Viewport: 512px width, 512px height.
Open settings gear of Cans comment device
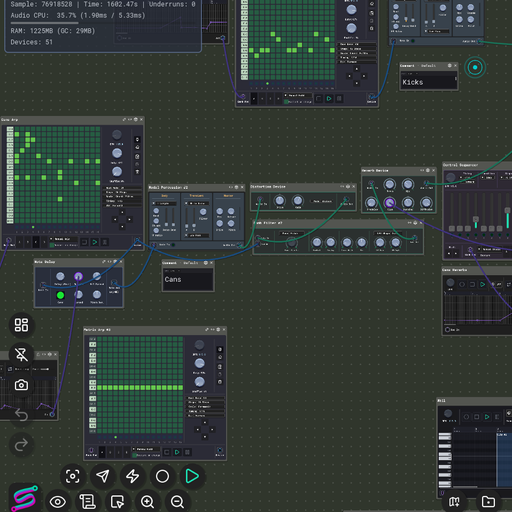(x=206, y=263)
